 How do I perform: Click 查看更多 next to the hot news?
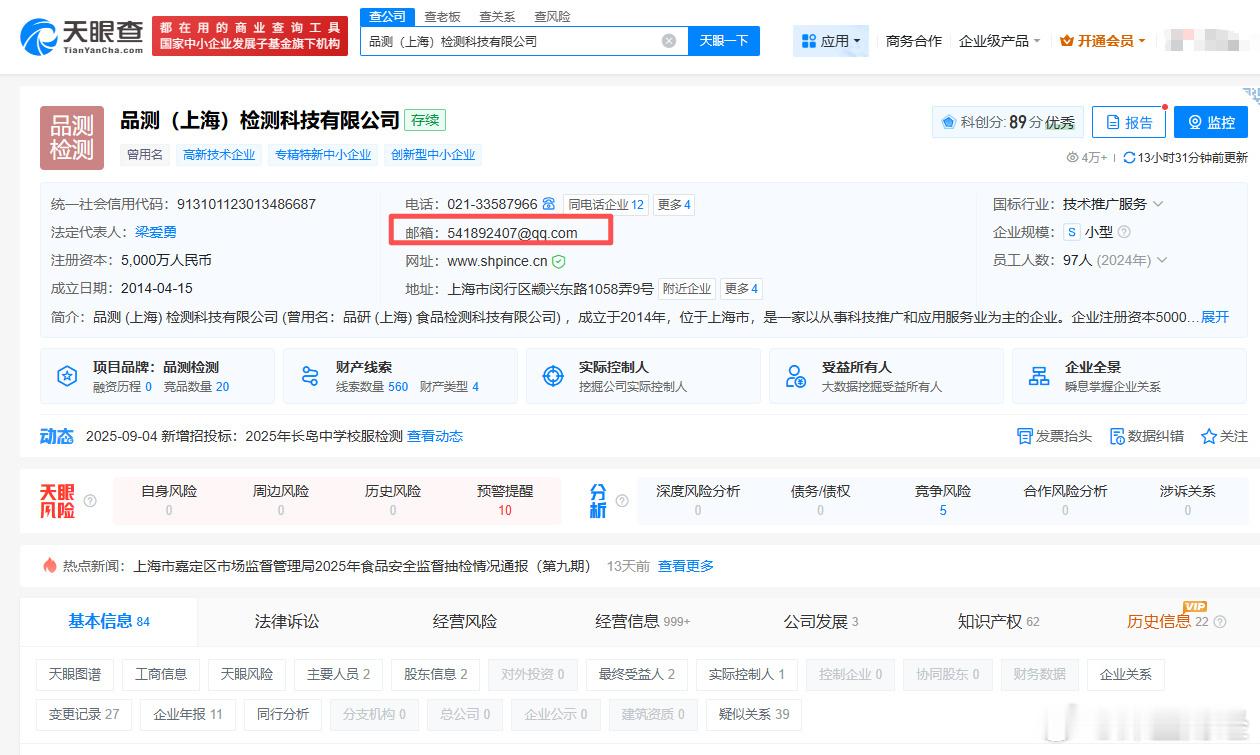pyautogui.click(x=686, y=566)
